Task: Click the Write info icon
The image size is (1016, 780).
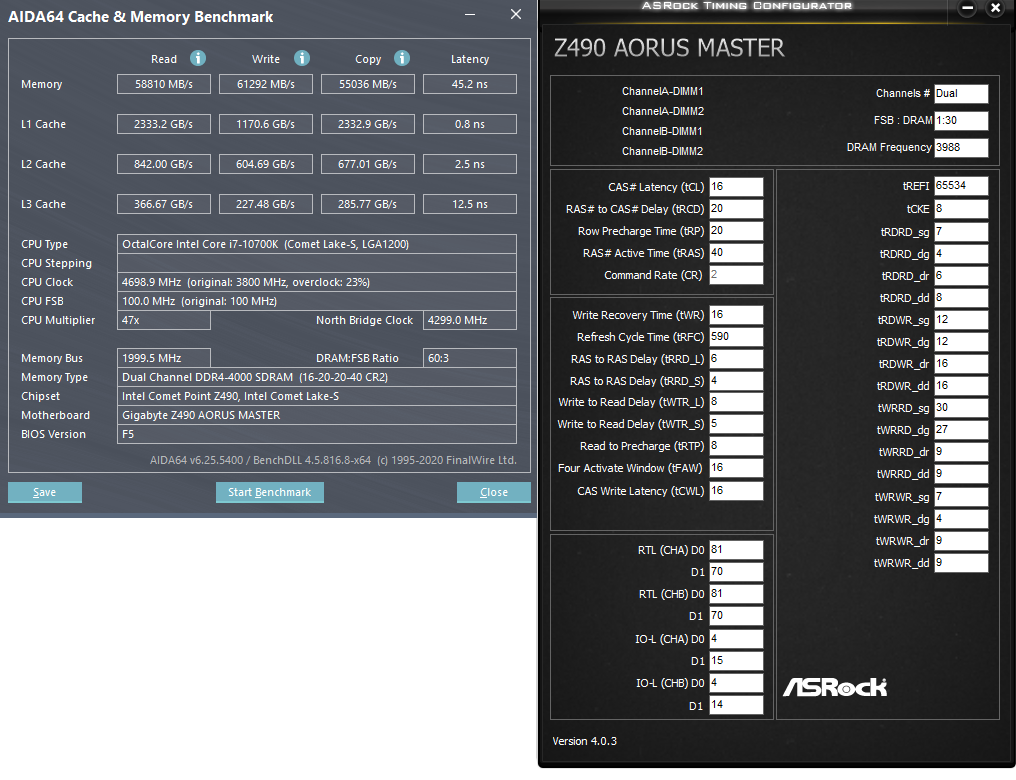Action: (301, 58)
